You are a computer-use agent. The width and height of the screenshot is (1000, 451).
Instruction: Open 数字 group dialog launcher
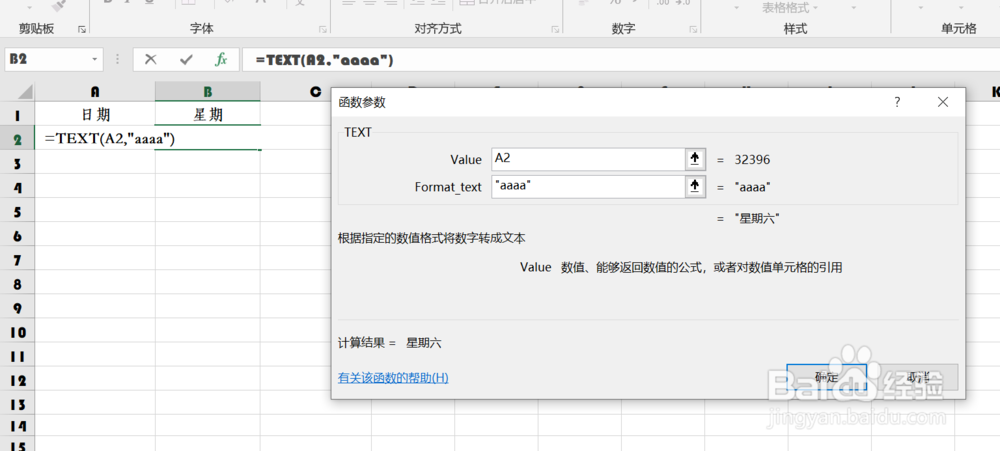click(x=693, y=29)
